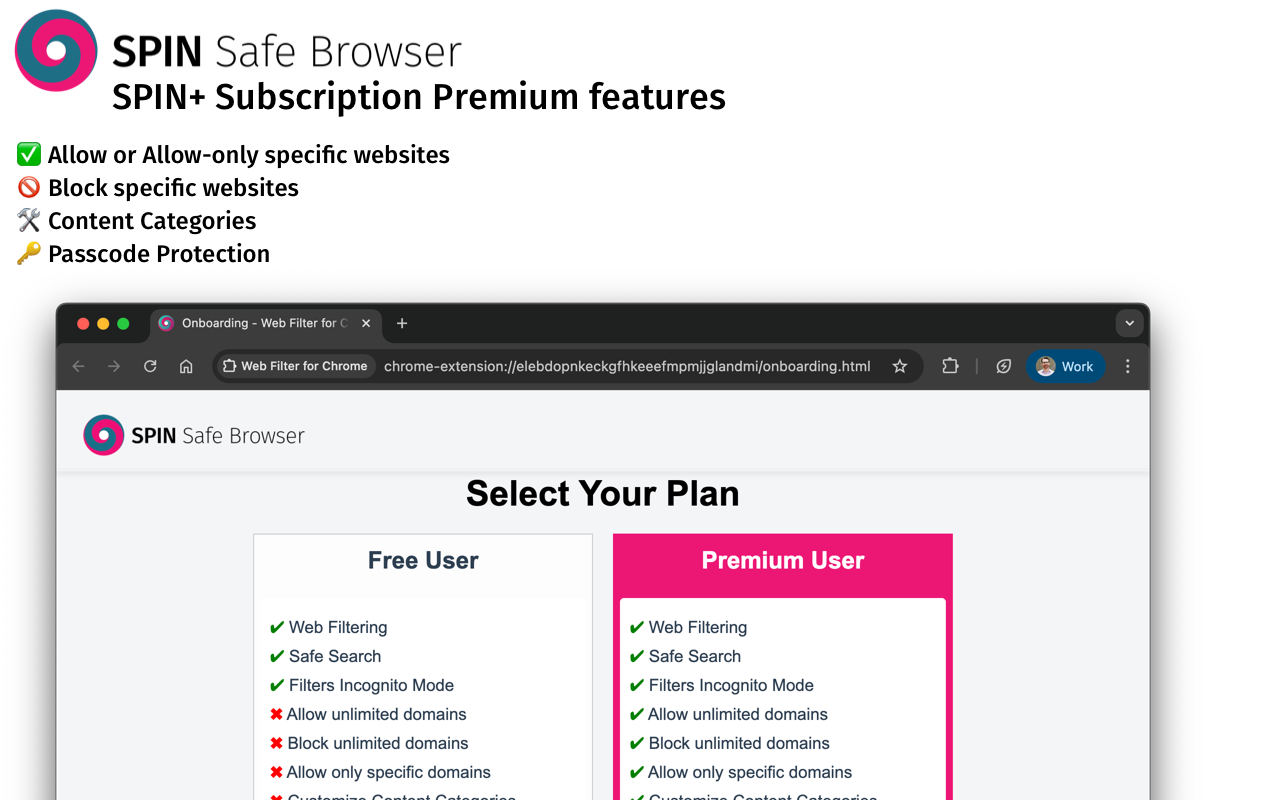
Task: Open the tab search chevron at top right
Action: pyautogui.click(x=1129, y=323)
